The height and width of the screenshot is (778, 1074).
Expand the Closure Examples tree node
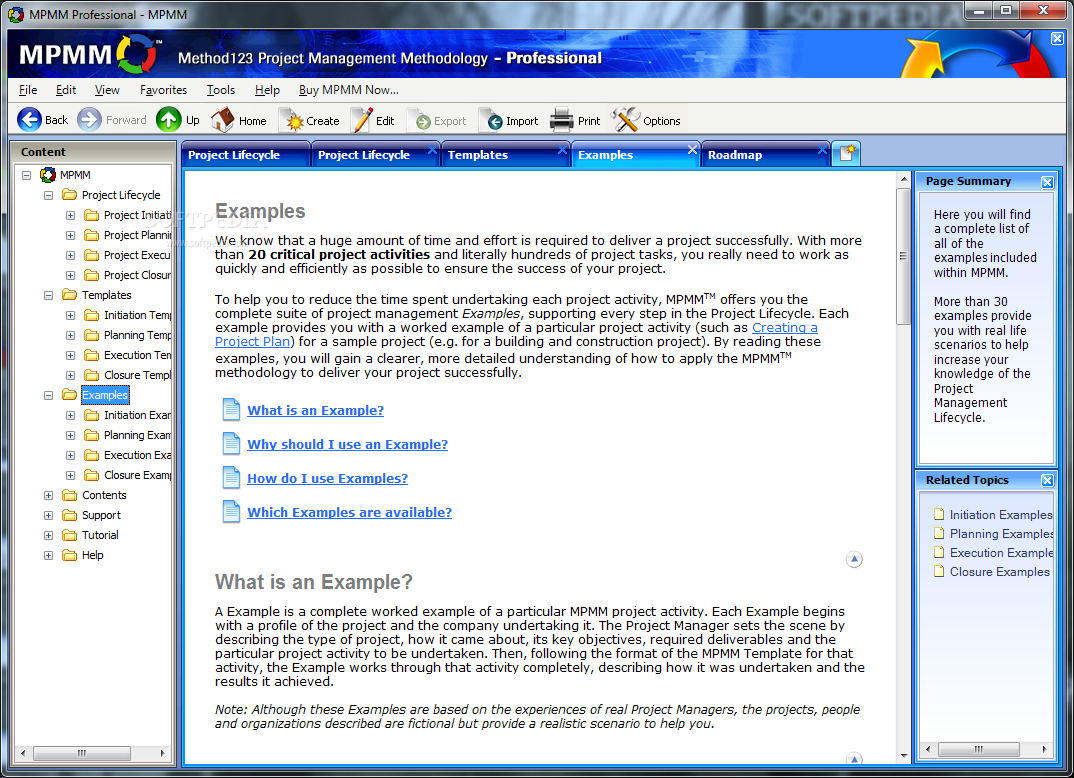[x=70, y=475]
